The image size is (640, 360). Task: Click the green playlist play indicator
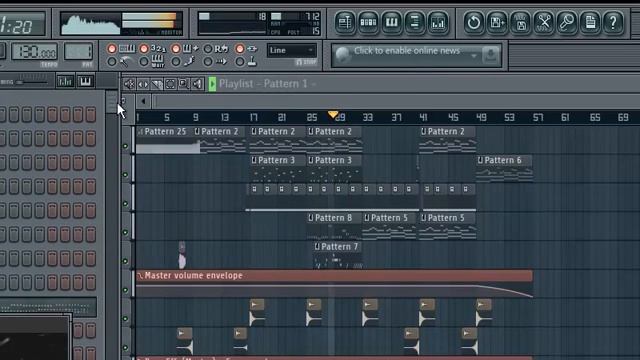212,84
